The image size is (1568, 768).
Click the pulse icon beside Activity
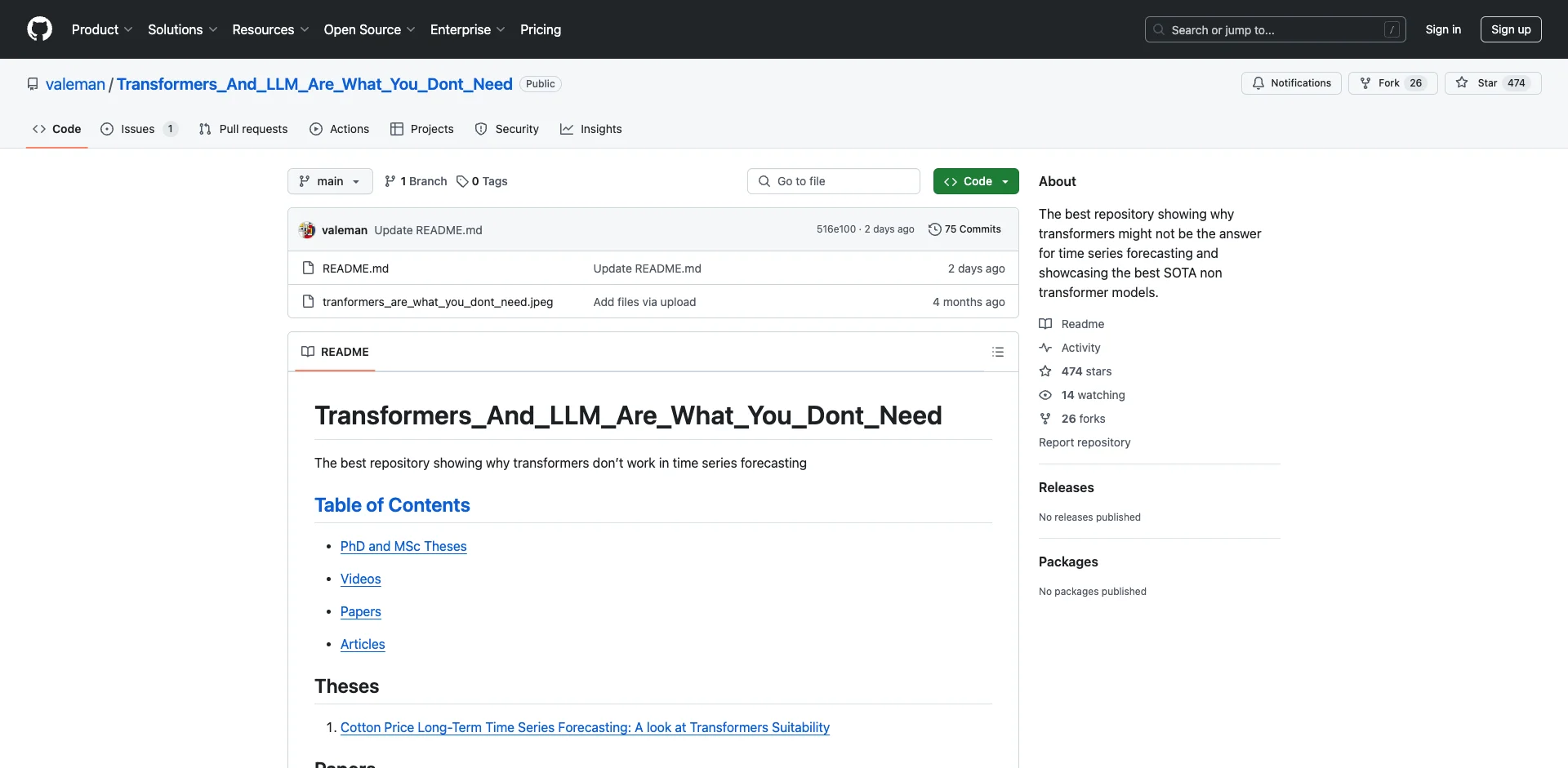coord(1045,348)
